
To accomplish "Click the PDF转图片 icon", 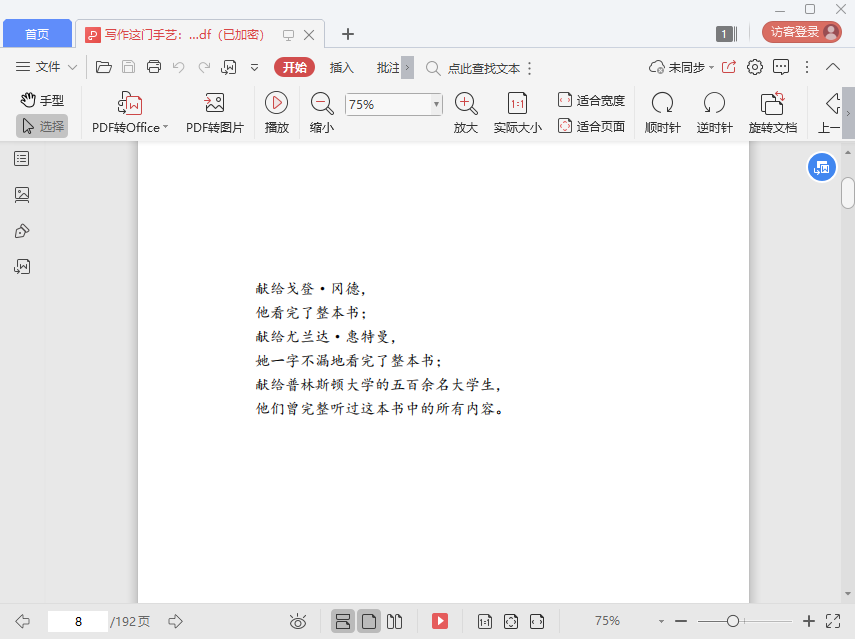I will [x=214, y=104].
